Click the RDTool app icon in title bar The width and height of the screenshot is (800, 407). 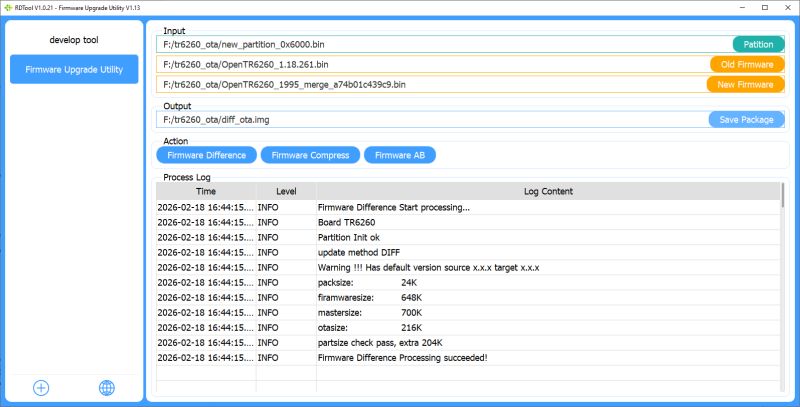(8, 8)
